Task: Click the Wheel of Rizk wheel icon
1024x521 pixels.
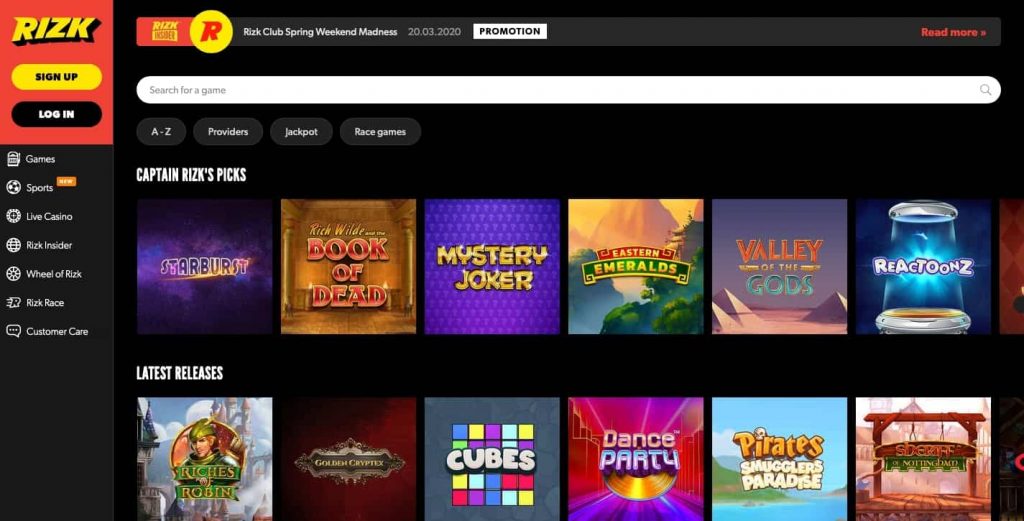Action: point(13,274)
